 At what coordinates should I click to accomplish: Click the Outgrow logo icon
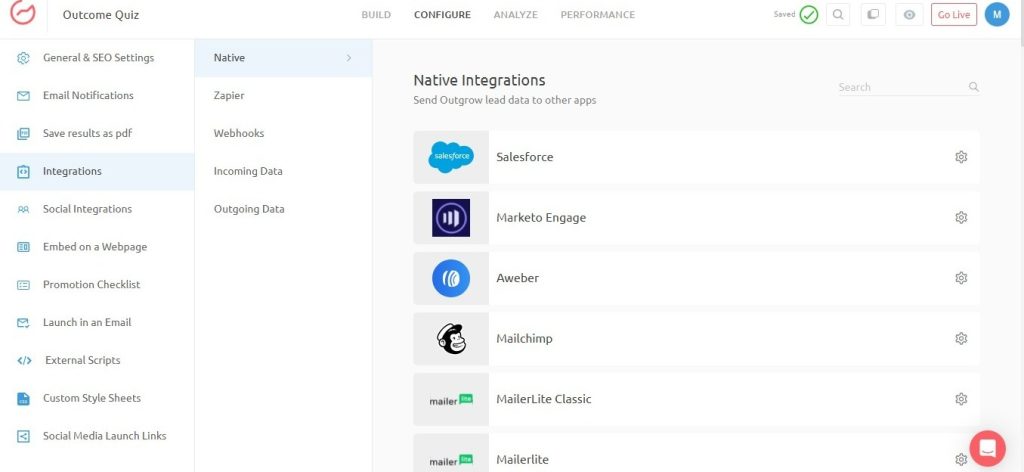click(x=23, y=15)
